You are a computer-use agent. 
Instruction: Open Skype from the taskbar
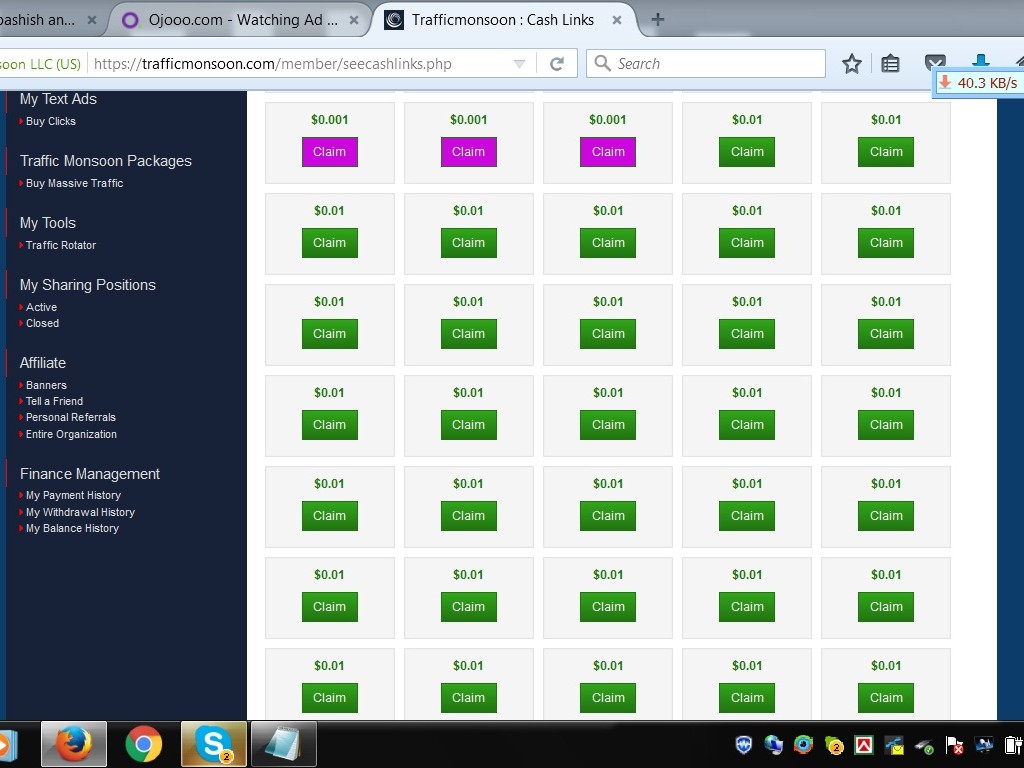(213, 744)
